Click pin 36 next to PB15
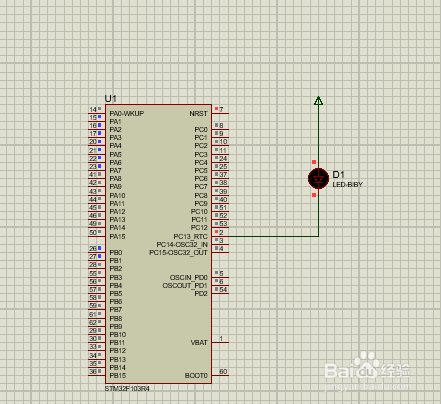 93,371
